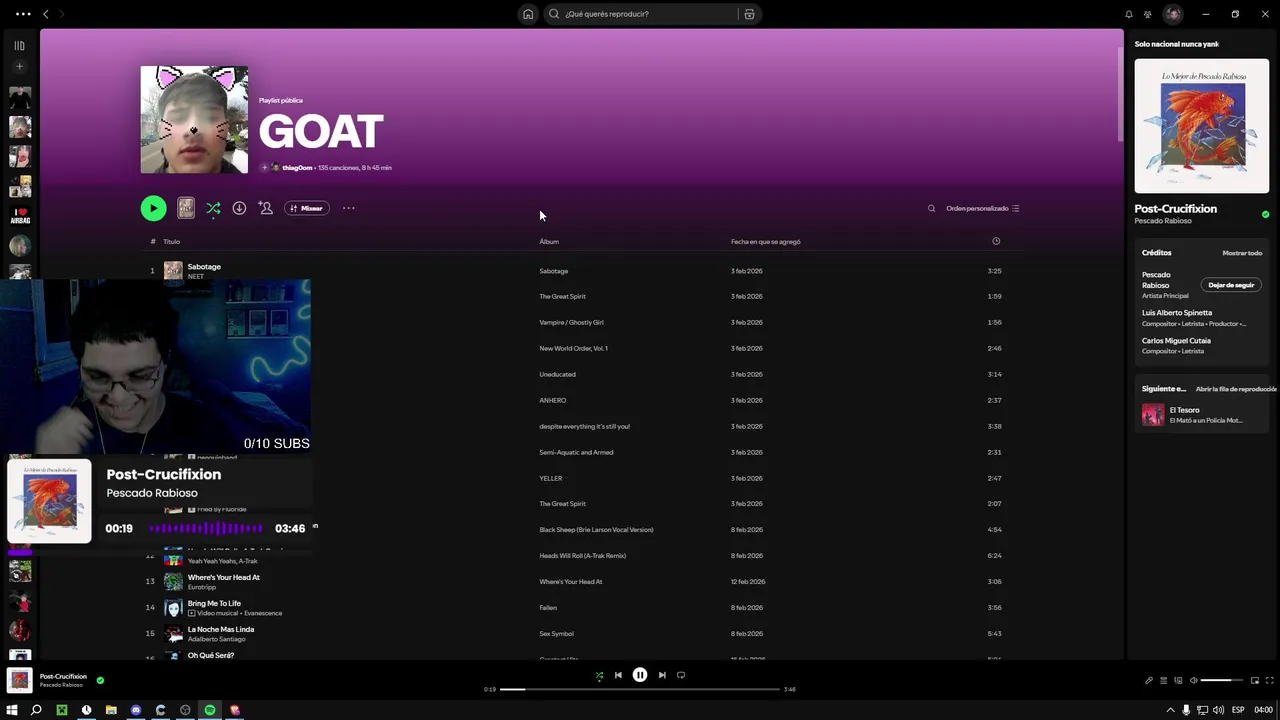
Task: Open Spotify home via house icon
Action: [528, 14]
